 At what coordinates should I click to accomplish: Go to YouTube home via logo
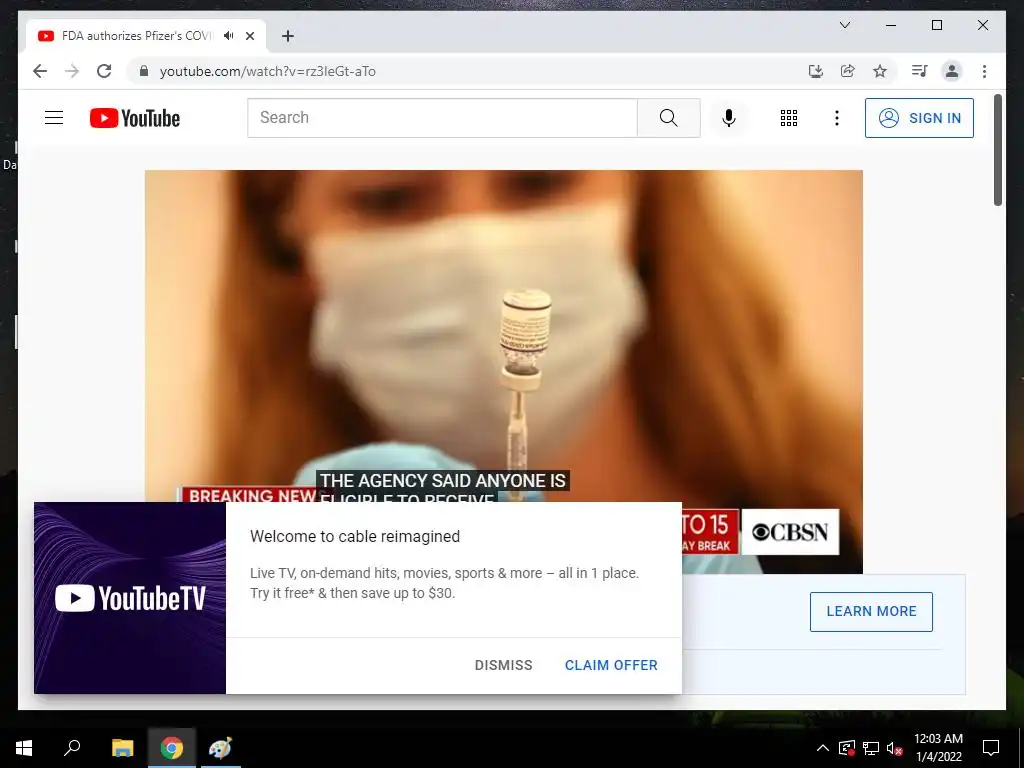(x=135, y=118)
